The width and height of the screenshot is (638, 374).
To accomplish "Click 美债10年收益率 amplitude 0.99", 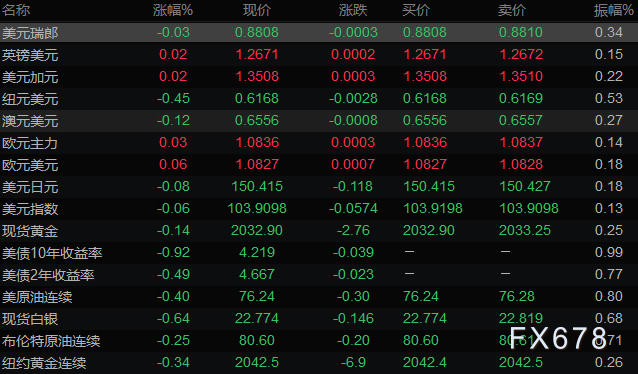I will [x=609, y=252].
